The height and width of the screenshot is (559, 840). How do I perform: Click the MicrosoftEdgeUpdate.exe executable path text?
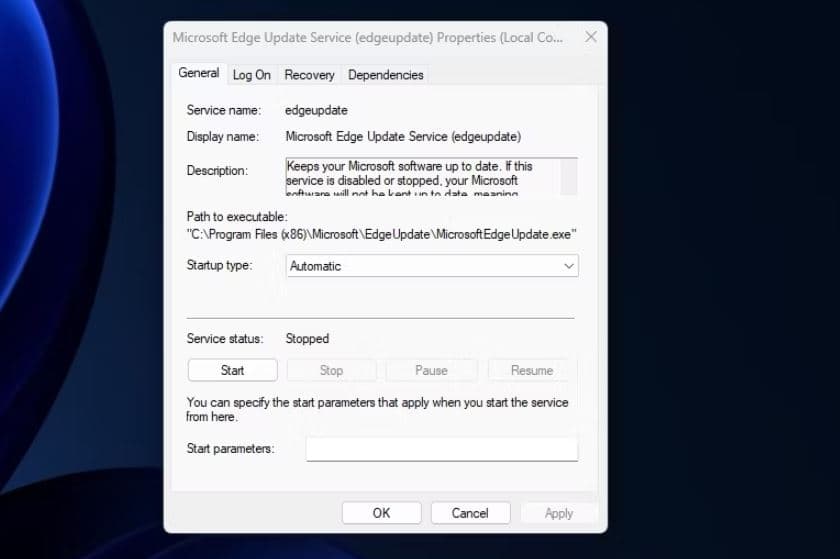(381, 234)
